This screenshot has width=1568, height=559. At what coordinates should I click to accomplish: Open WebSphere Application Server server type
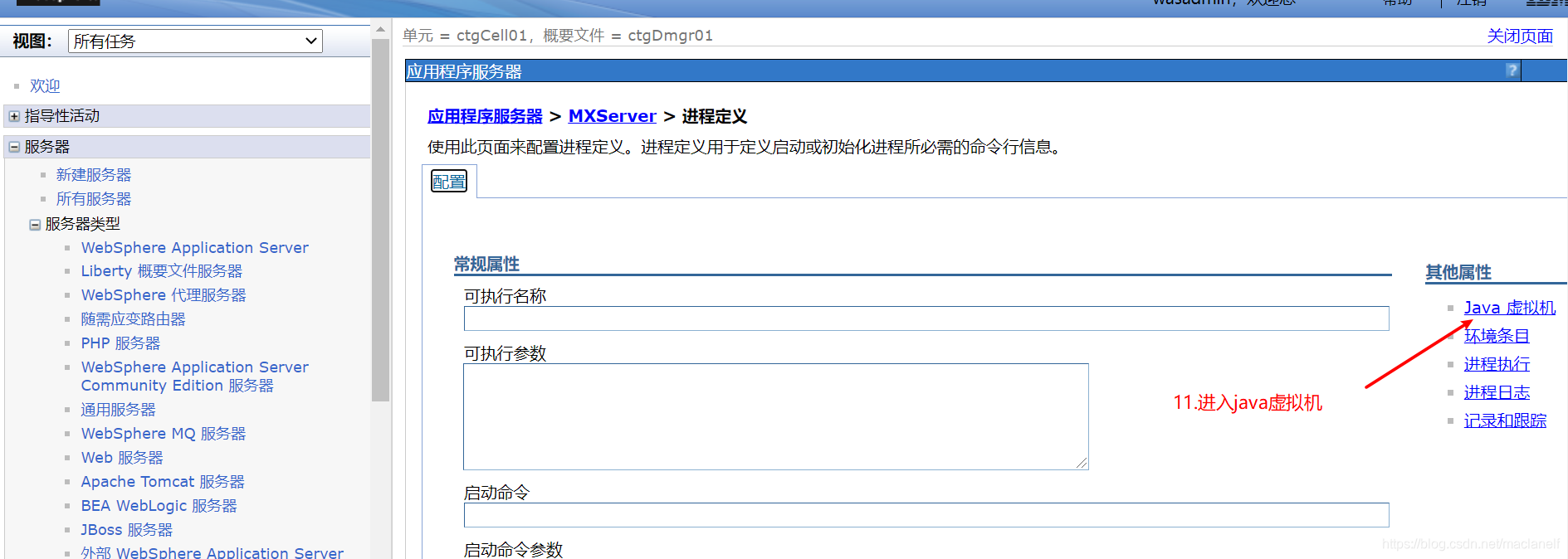coord(195,247)
